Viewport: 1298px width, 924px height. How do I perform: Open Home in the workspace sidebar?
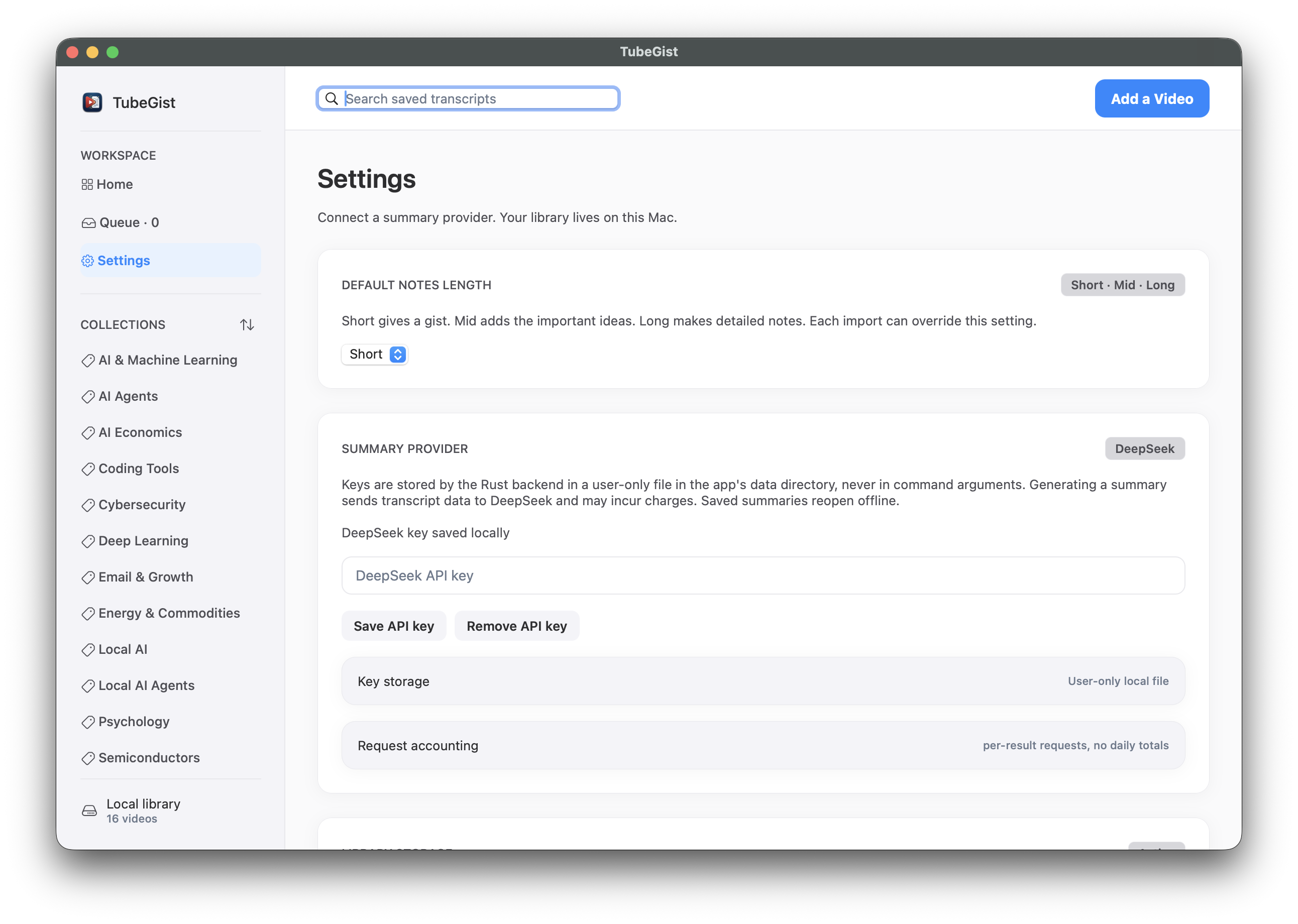pos(171,184)
